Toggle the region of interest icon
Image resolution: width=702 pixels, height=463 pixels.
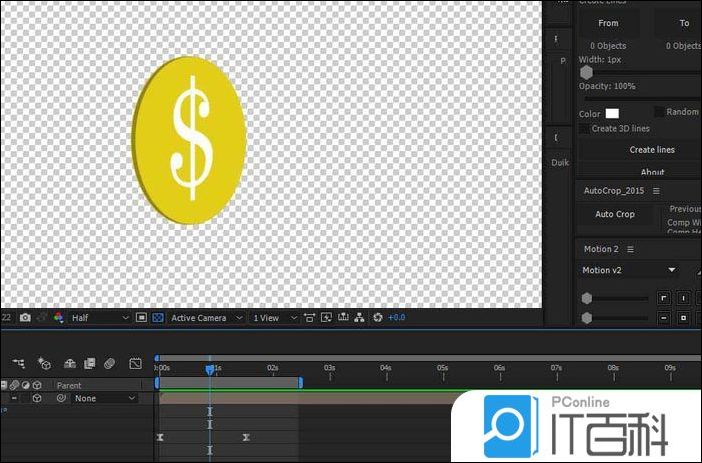point(141,317)
